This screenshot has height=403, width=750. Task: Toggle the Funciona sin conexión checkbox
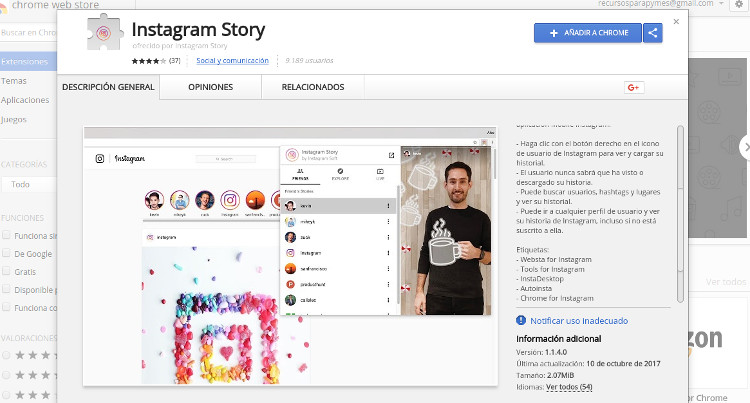click(6, 235)
